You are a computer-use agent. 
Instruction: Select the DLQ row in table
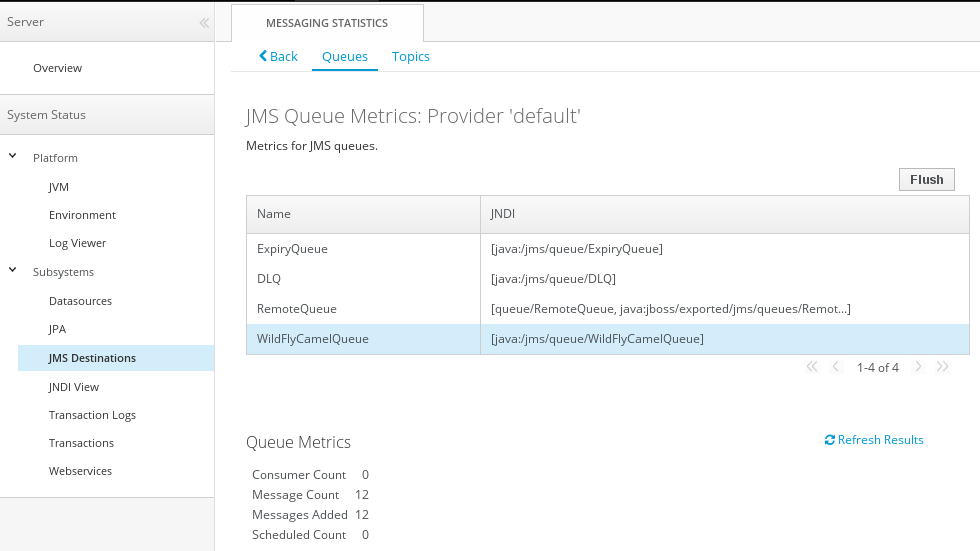(269, 279)
